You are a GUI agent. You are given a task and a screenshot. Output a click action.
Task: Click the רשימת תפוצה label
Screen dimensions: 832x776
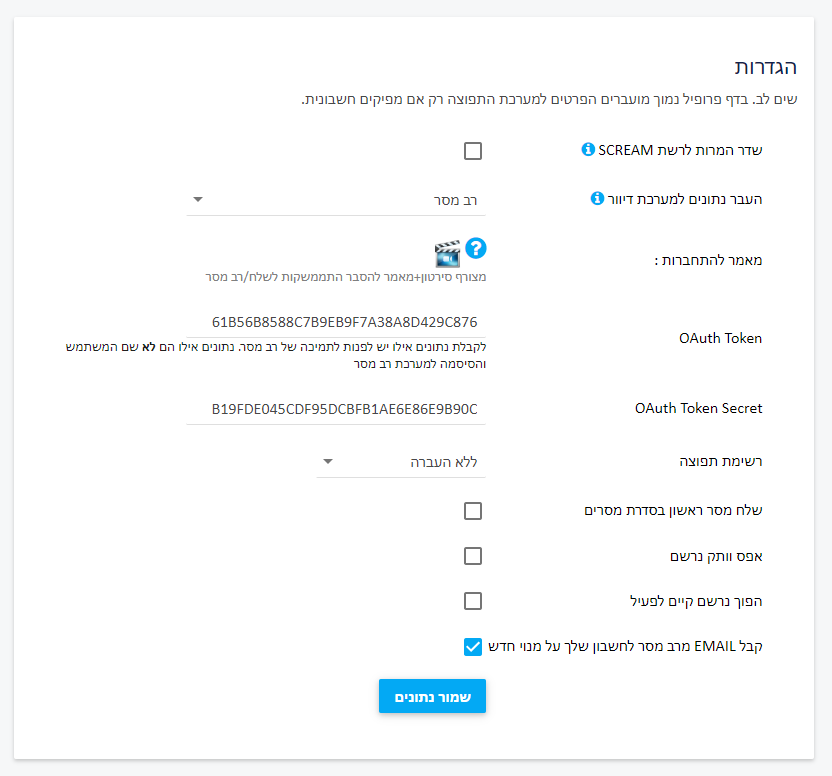[x=721, y=461]
